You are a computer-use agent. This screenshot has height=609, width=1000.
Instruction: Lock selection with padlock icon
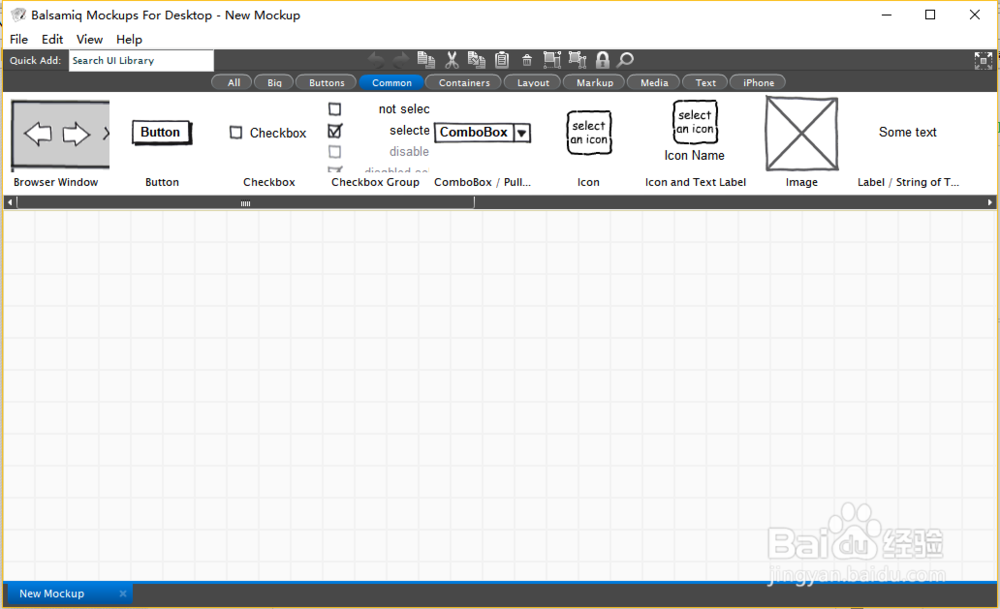click(x=602, y=60)
